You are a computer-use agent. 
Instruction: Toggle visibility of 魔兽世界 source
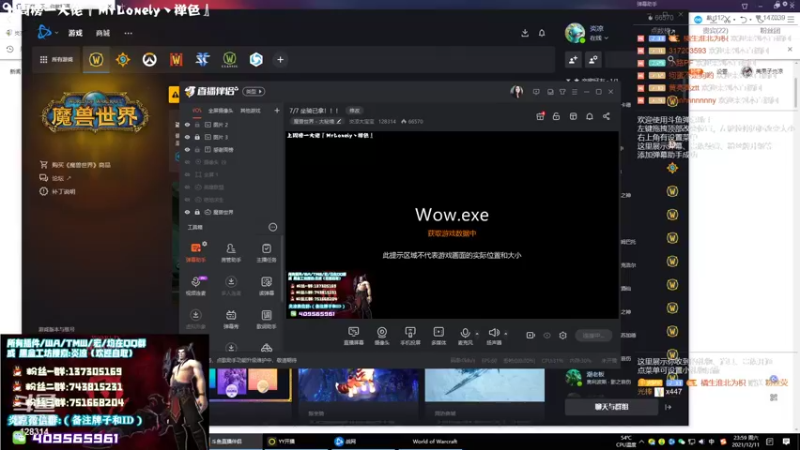(187, 212)
